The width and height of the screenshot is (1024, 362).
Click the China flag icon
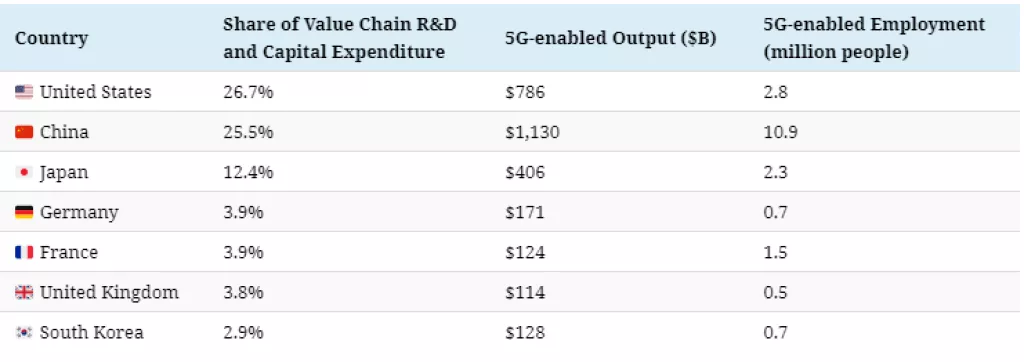24,132
